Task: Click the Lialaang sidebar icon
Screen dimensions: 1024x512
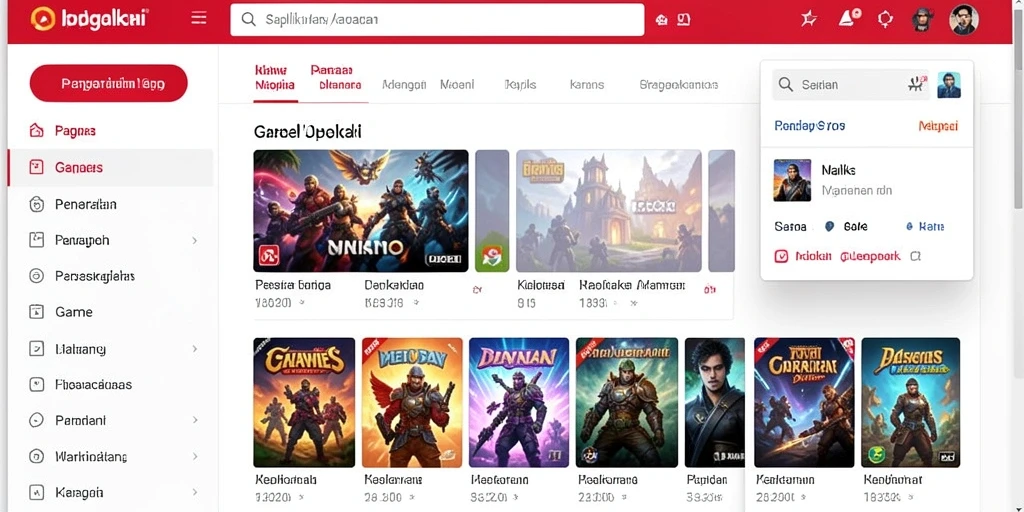Action: (x=37, y=349)
